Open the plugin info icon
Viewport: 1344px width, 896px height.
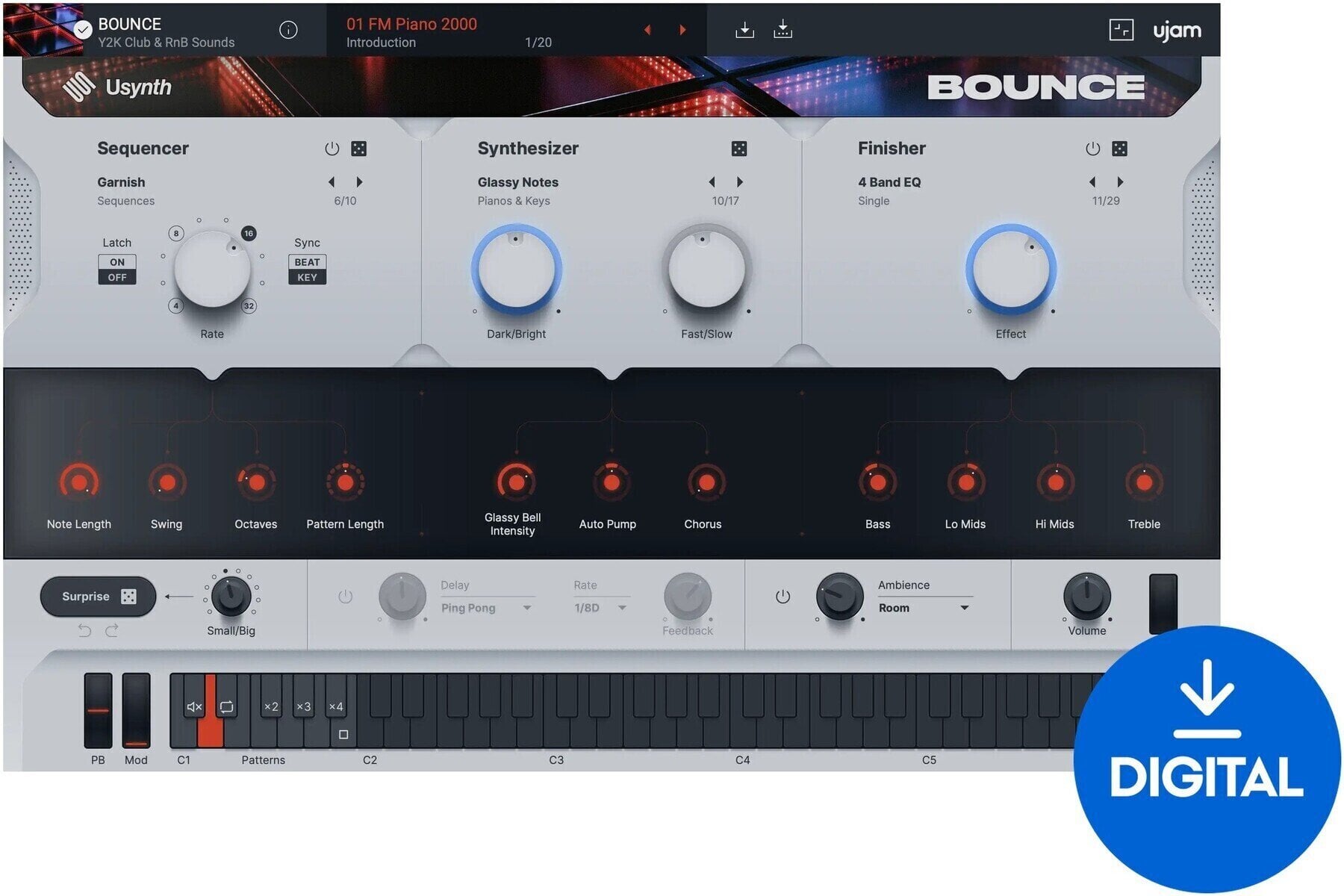(x=288, y=30)
